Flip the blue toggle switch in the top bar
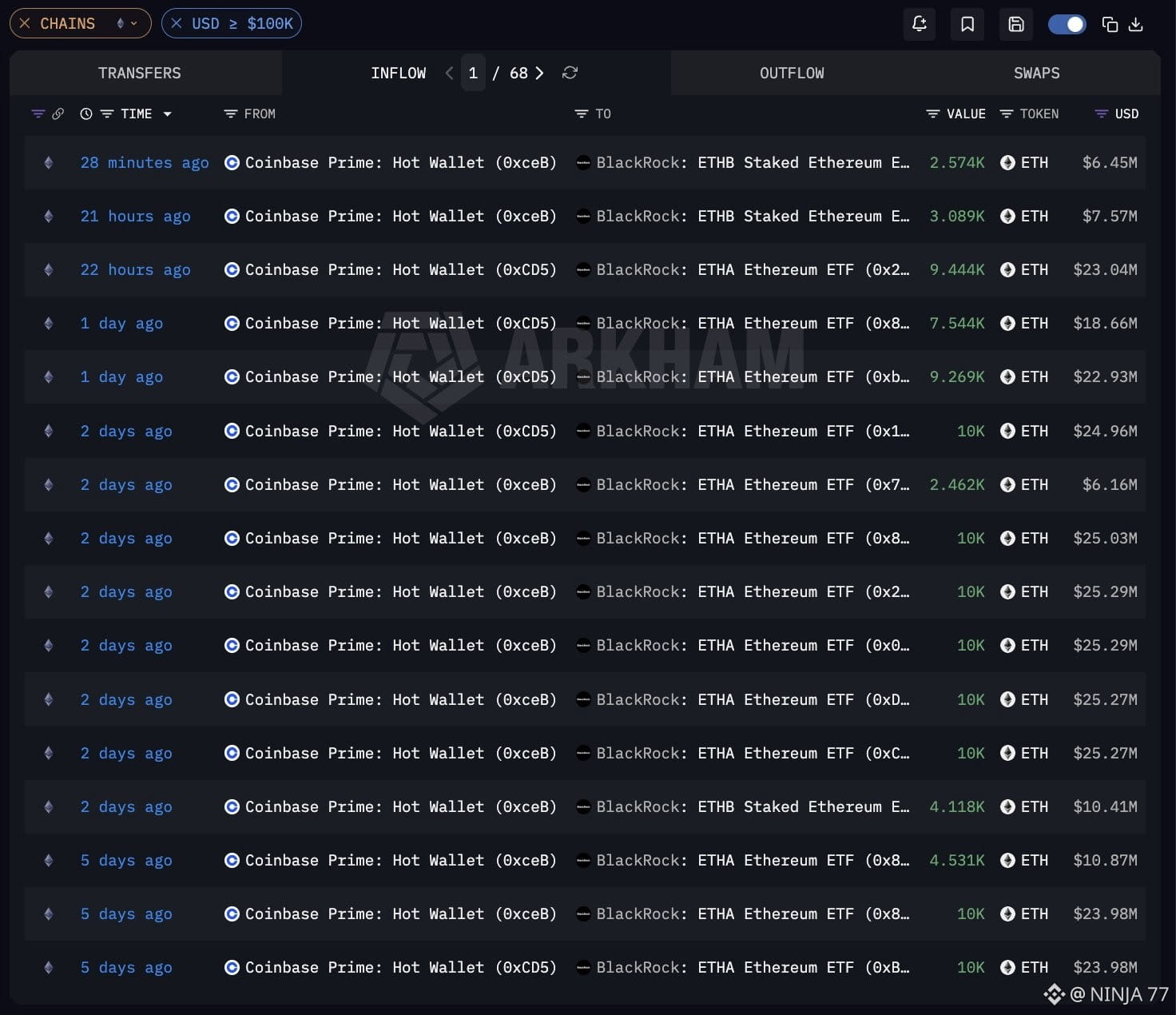1176x1015 pixels. click(1067, 24)
